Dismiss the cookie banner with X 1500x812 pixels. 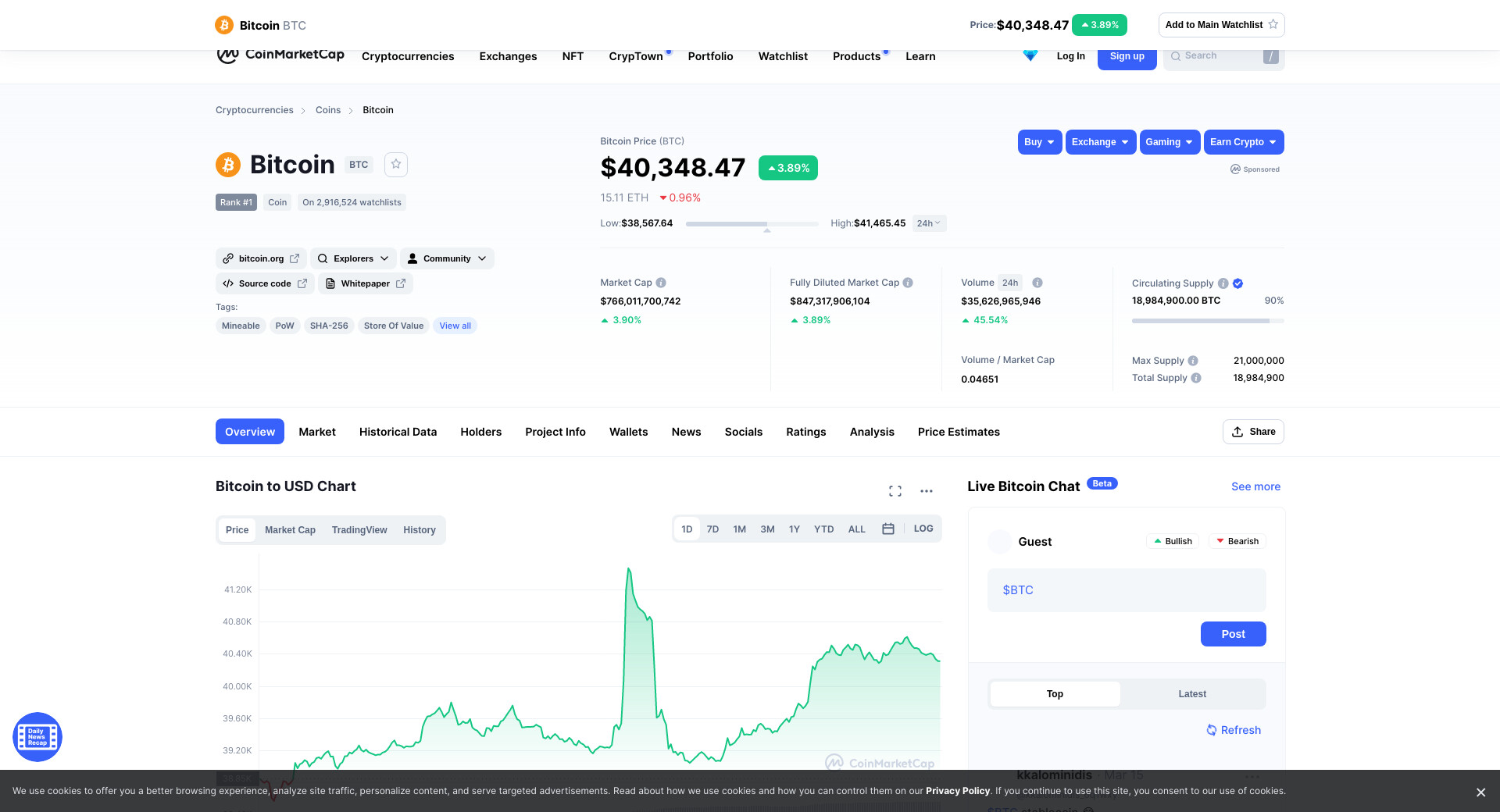click(1480, 792)
